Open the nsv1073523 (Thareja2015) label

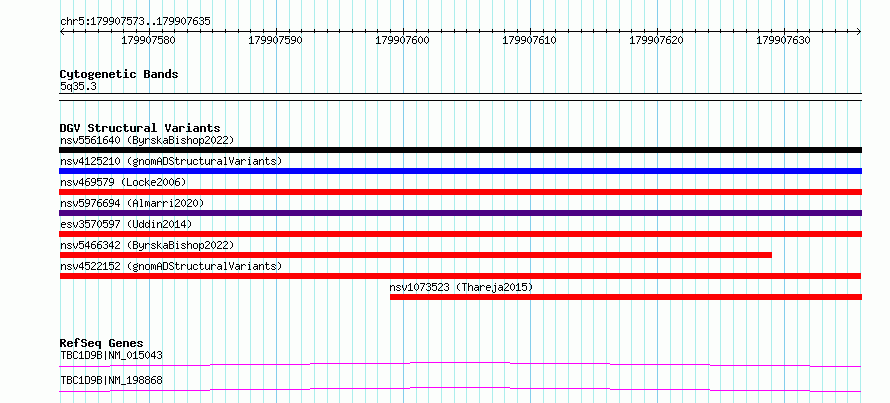461,287
